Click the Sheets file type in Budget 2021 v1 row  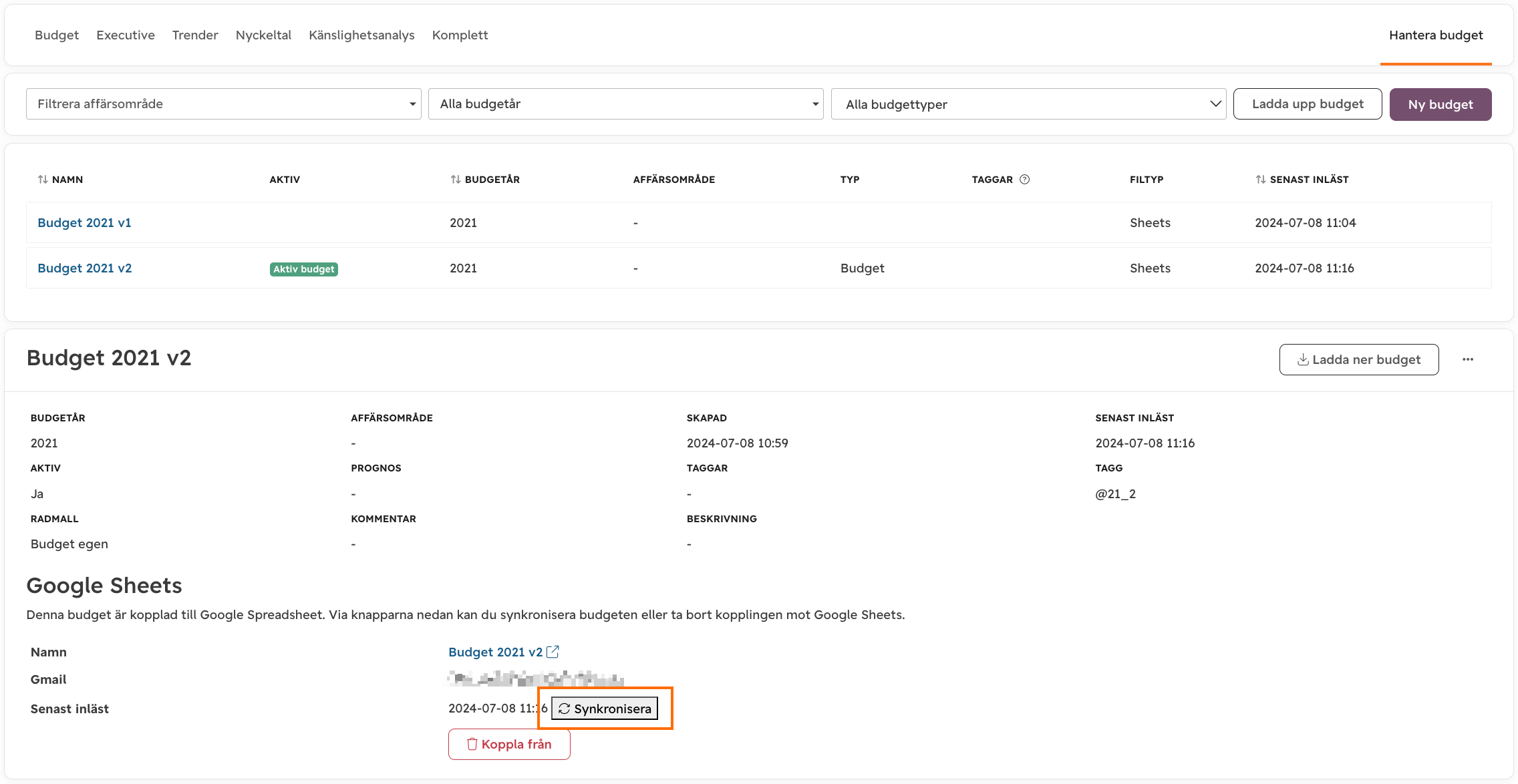tap(1150, 222)
